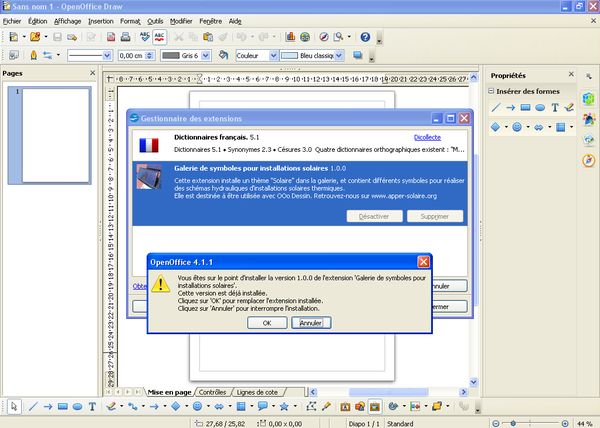Click OK to replace installed extension
600x428 pixels.
click(x=267, y=323)
